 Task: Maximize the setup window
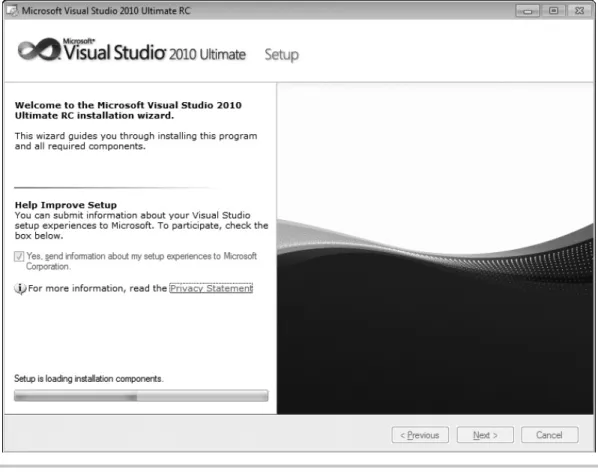(x=553, y=11)
